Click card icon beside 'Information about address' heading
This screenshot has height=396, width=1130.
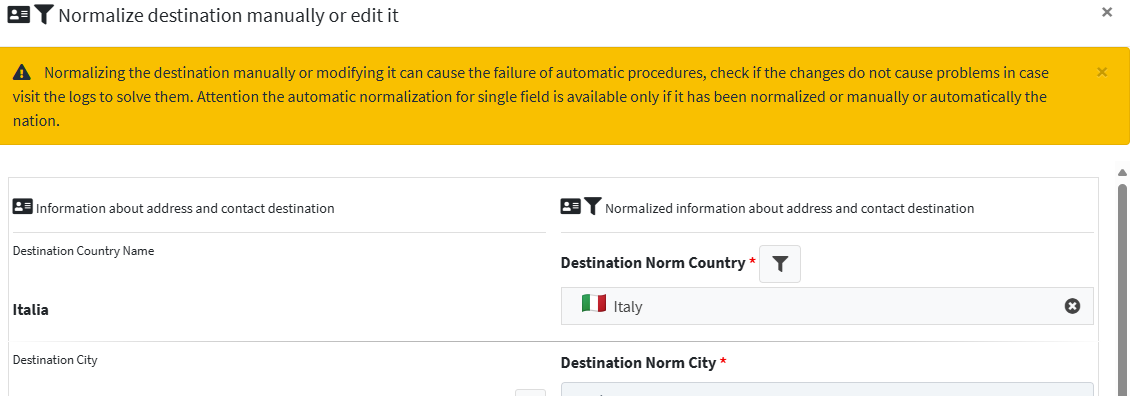point(22,208)
